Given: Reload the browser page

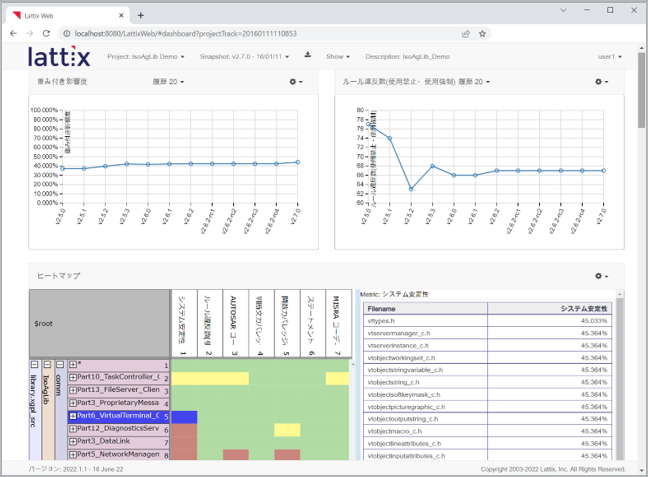Looking at the screenshot, I should point(46,33).
